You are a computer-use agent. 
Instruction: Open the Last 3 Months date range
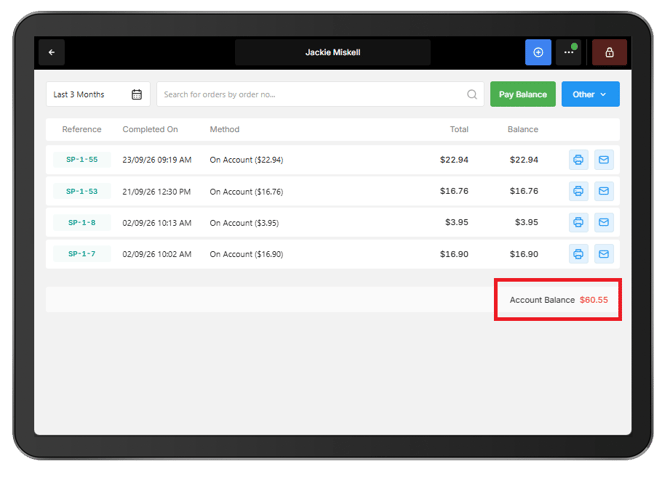tap(98, 94)
